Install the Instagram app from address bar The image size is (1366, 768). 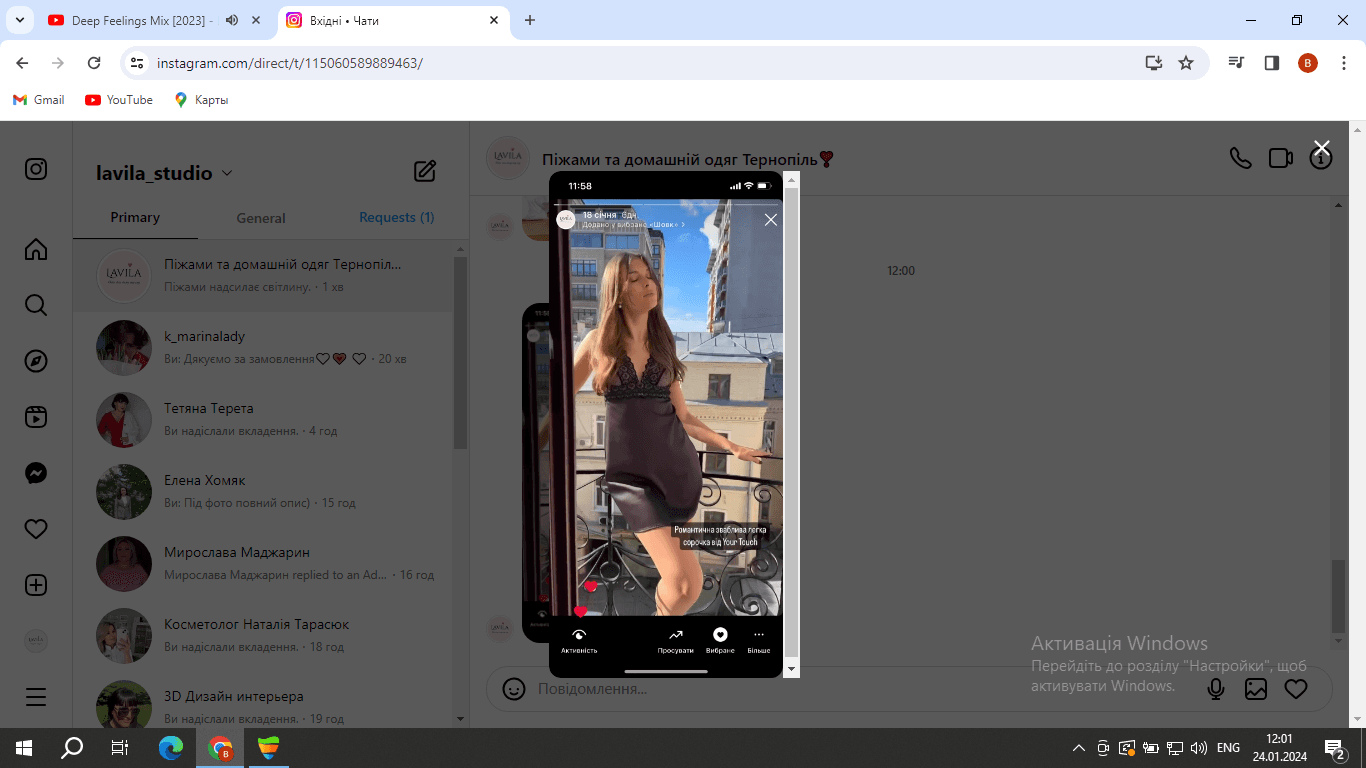pyautogui.click(x=1154, y=63)
